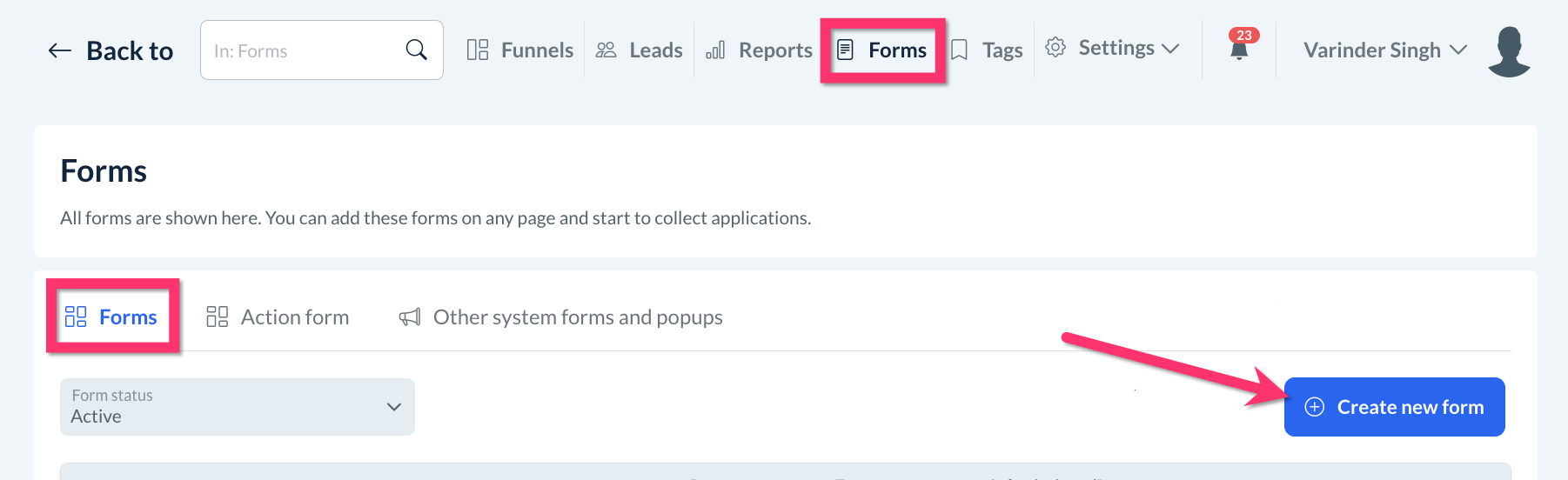This screenshot has width=1568, height=480.
Task: Expand the Settings dropdown chevron
Action: (x=1170, y=49)
